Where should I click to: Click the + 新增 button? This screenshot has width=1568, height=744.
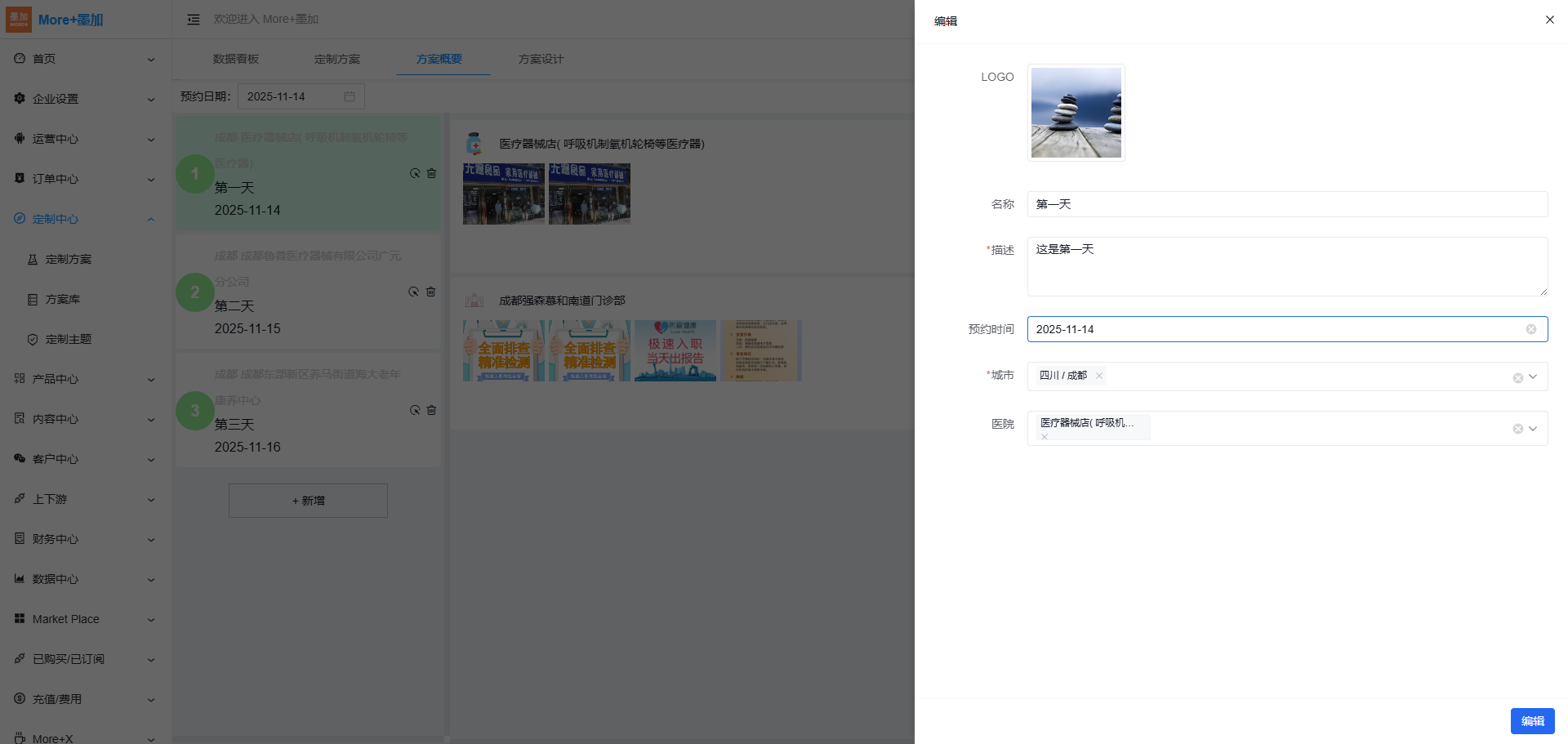[308, 501]
